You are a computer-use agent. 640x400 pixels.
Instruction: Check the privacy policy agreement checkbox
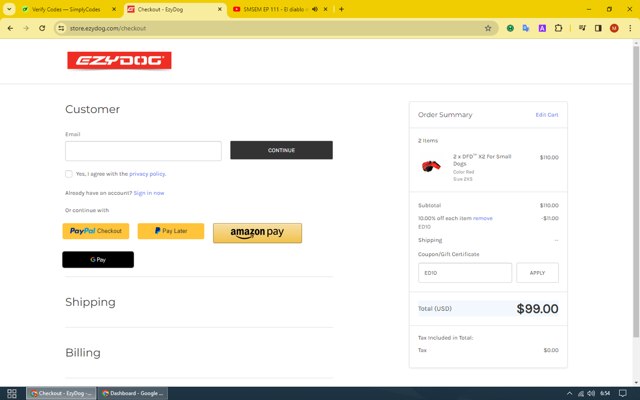coord(69,174)
